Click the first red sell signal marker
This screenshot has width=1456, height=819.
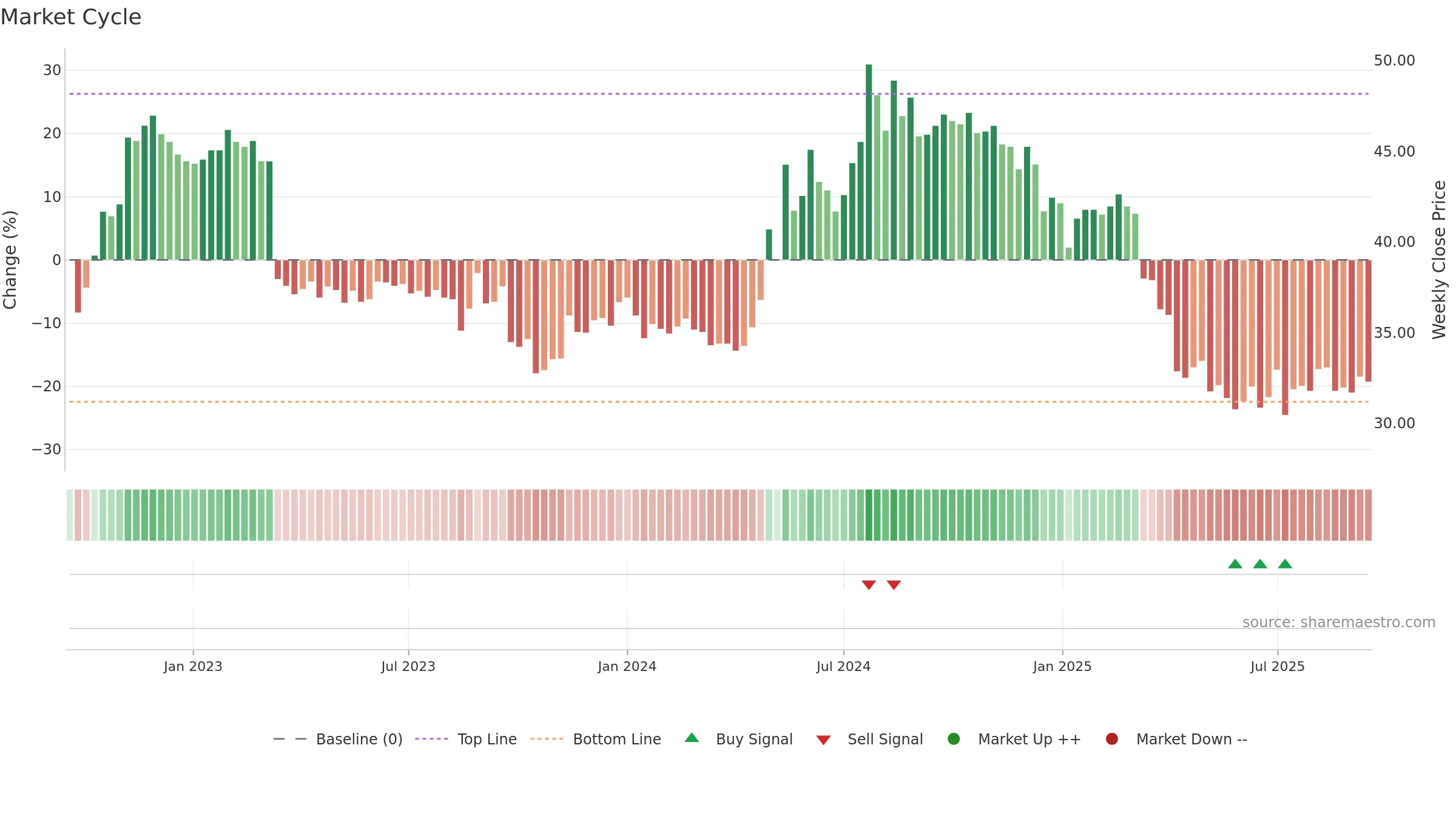pyautogui.click(x=869, y=585)
